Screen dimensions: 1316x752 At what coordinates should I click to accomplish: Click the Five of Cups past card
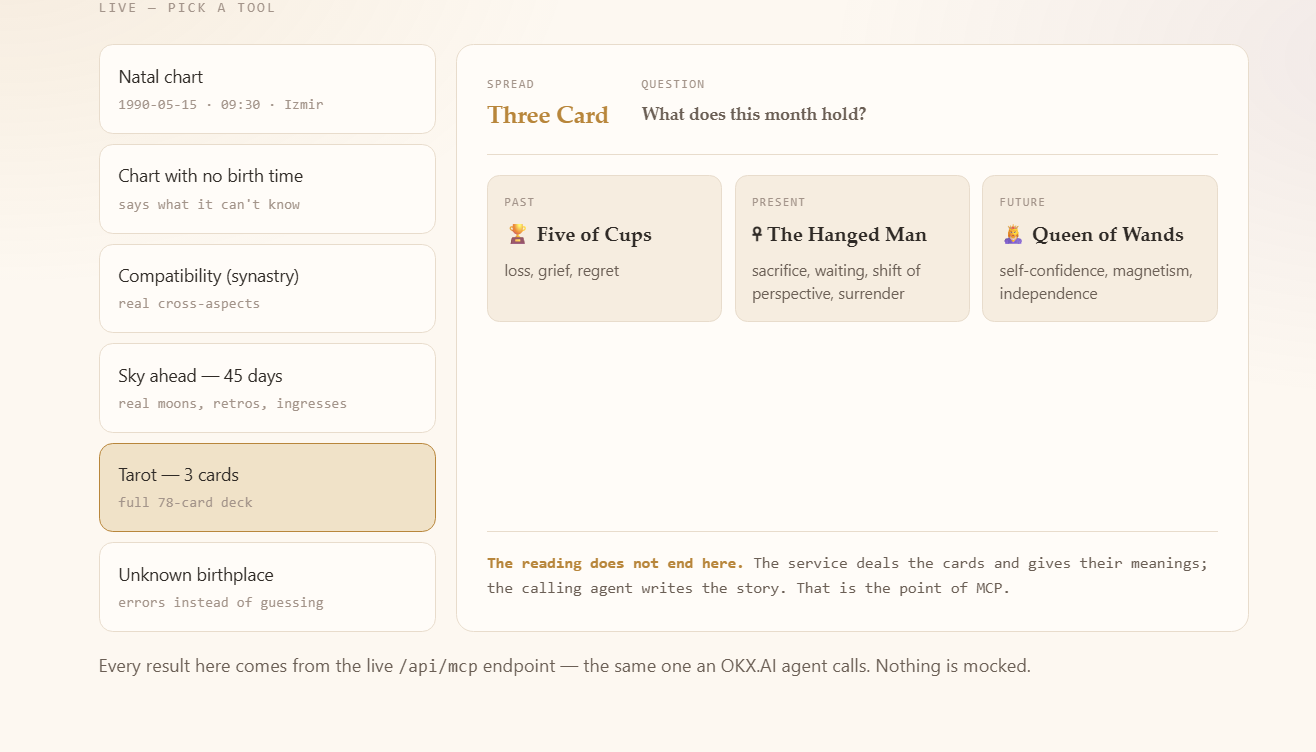[604, 248]
